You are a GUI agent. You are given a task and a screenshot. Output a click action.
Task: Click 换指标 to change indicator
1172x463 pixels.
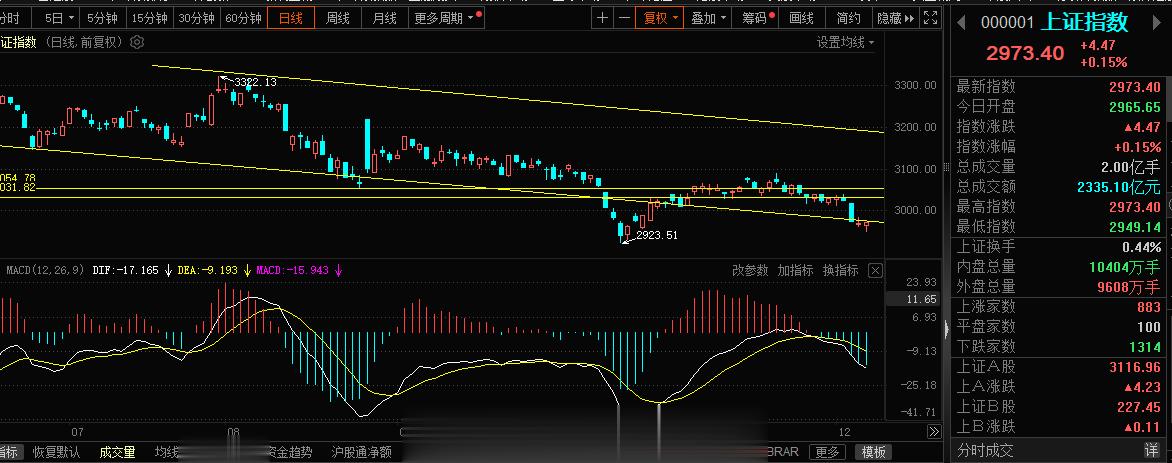click(841, 270)
